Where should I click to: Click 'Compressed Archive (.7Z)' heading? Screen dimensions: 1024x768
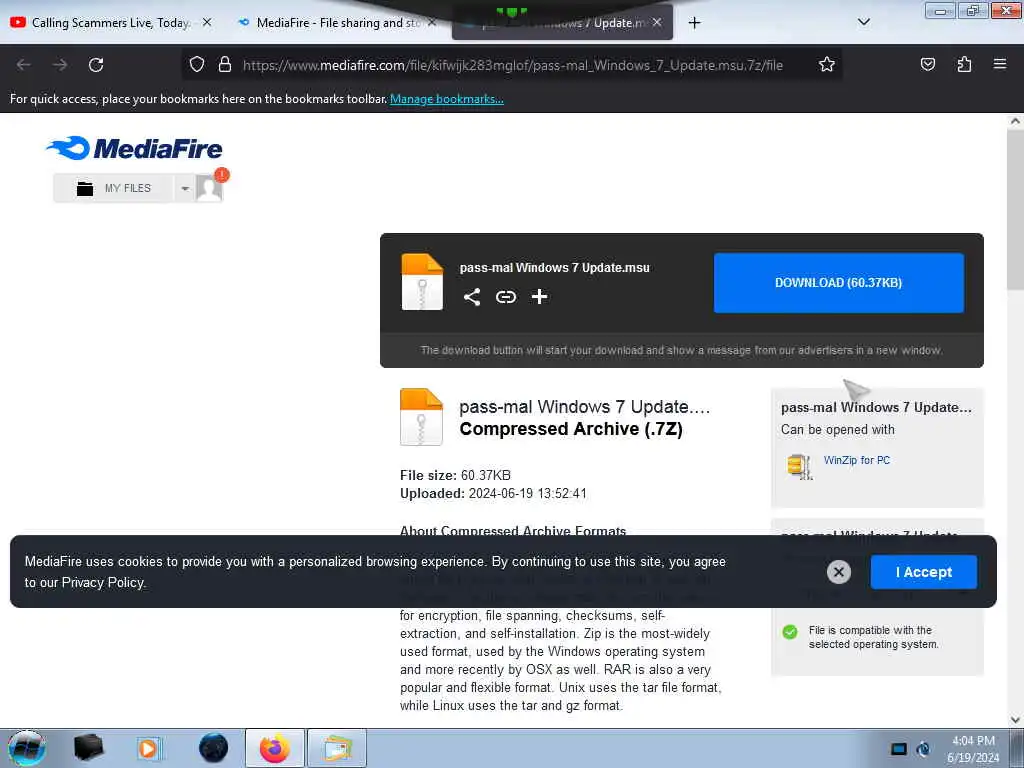click(571, 429)
